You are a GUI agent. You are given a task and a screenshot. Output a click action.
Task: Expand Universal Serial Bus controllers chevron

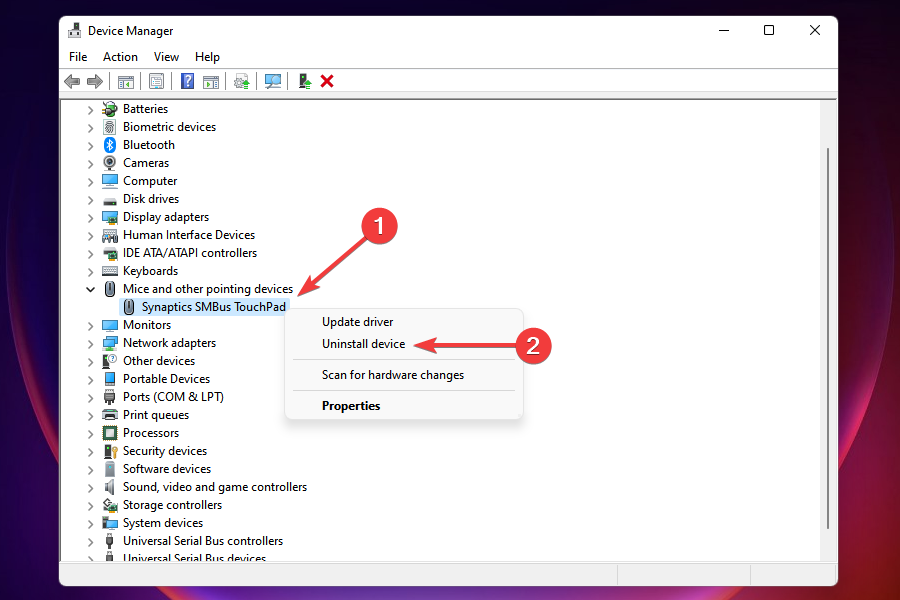91,542
